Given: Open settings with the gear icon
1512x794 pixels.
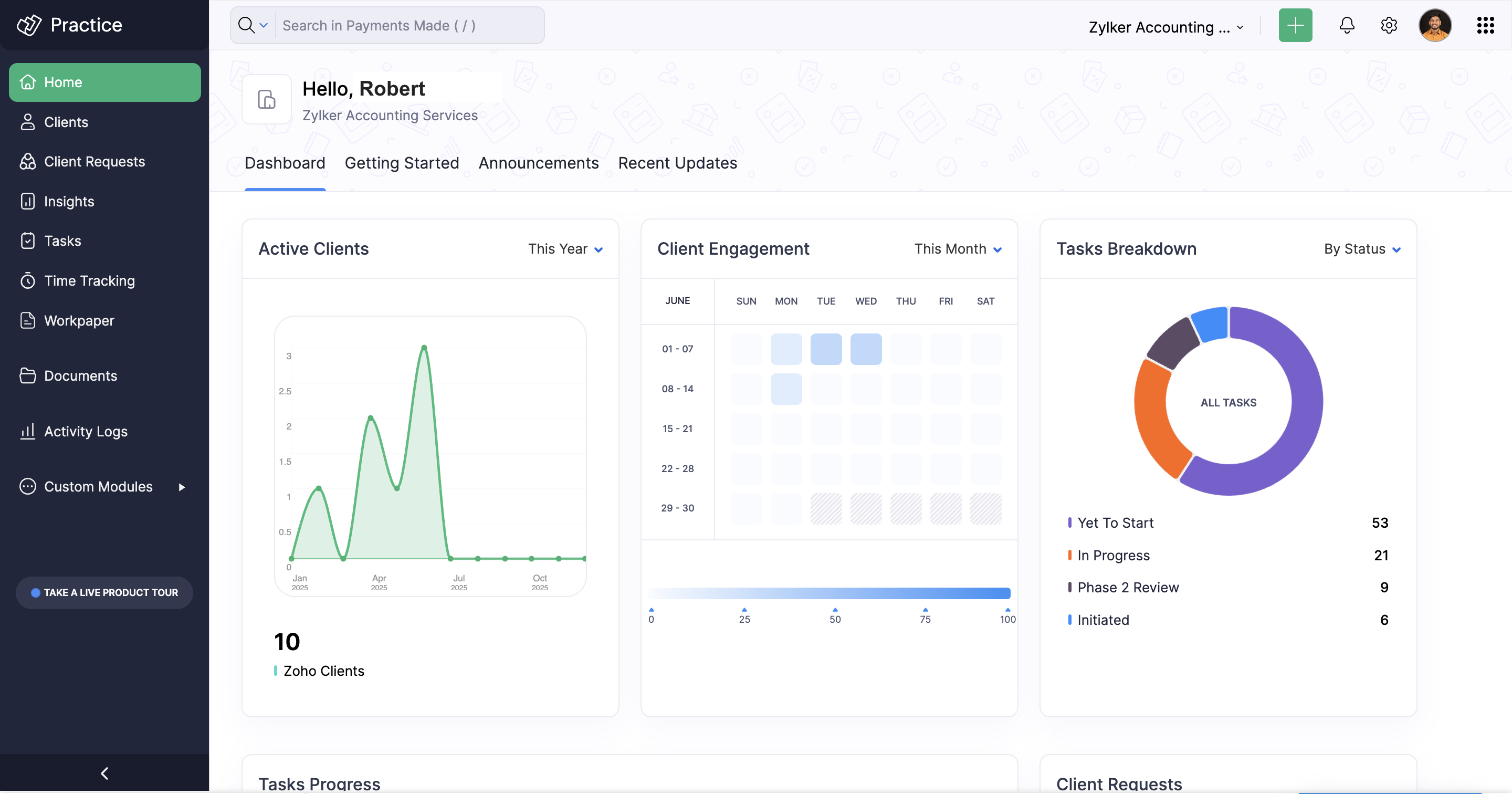Looking at the screenshot, I should (x=1389, y=25).
